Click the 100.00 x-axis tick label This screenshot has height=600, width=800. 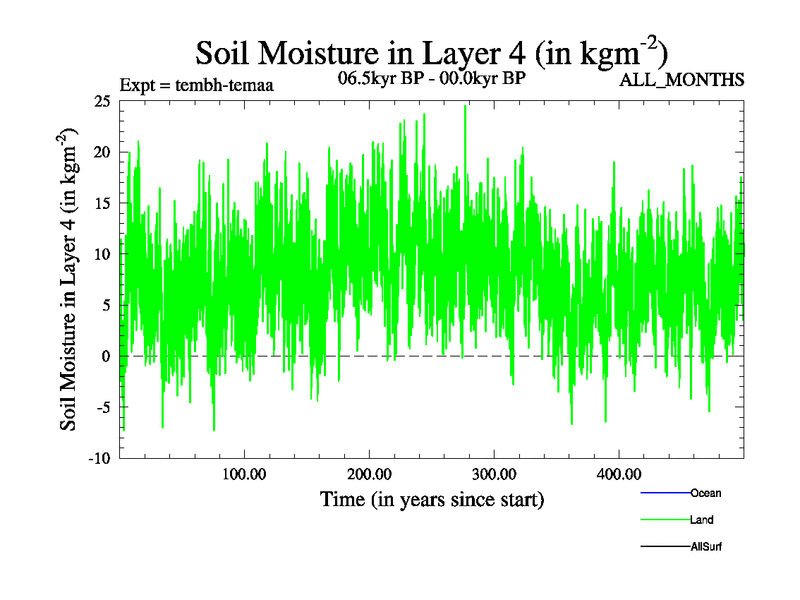[x=243, y=473]
